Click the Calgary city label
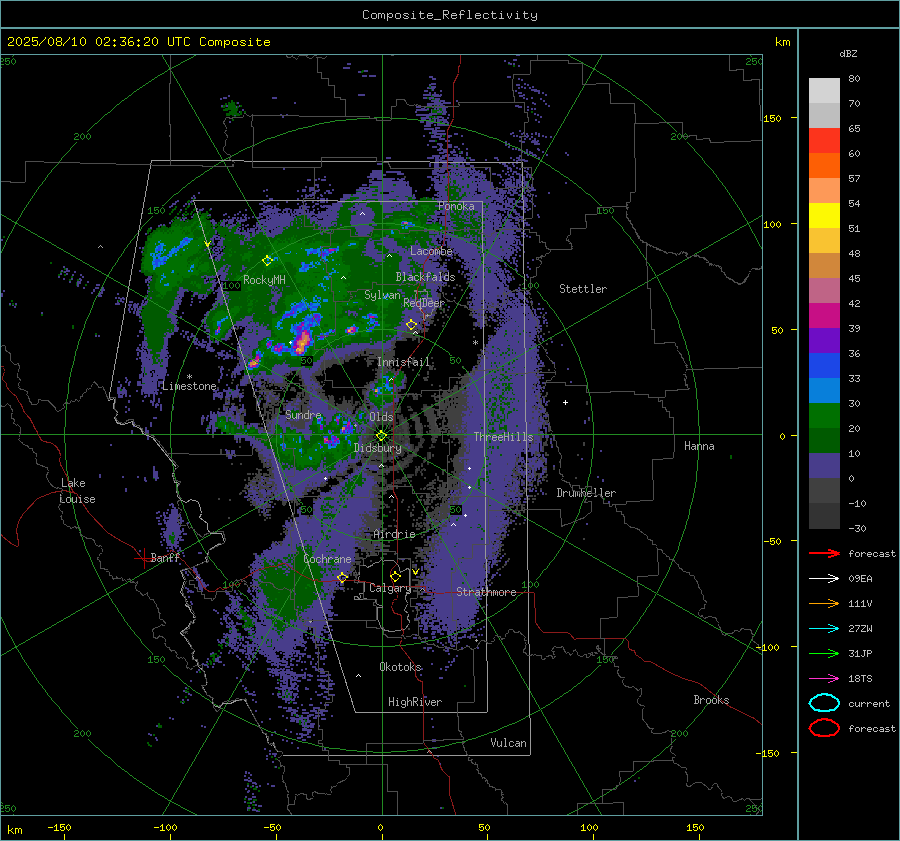 [x=390, y=588]
